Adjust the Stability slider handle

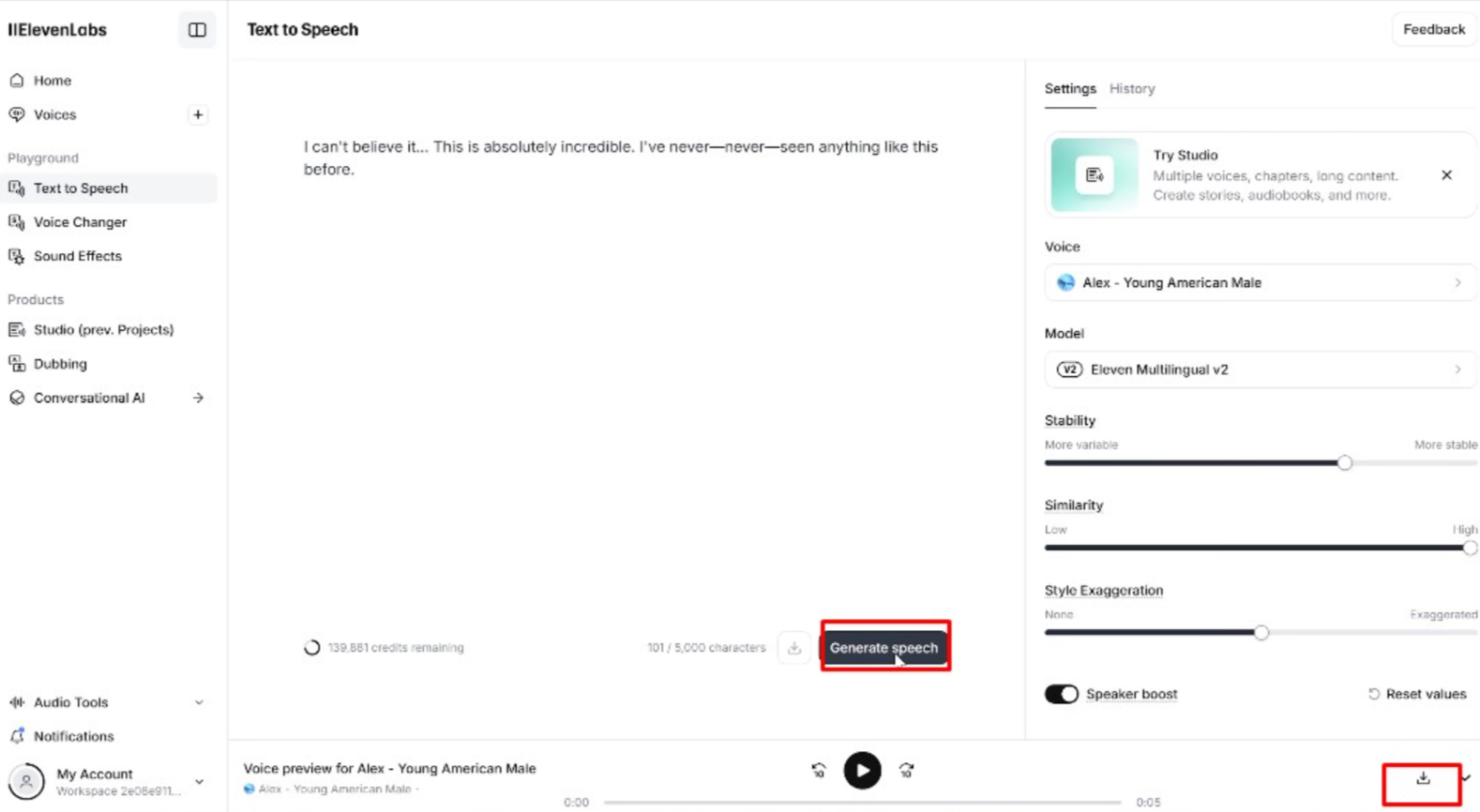pos(1345,463)
